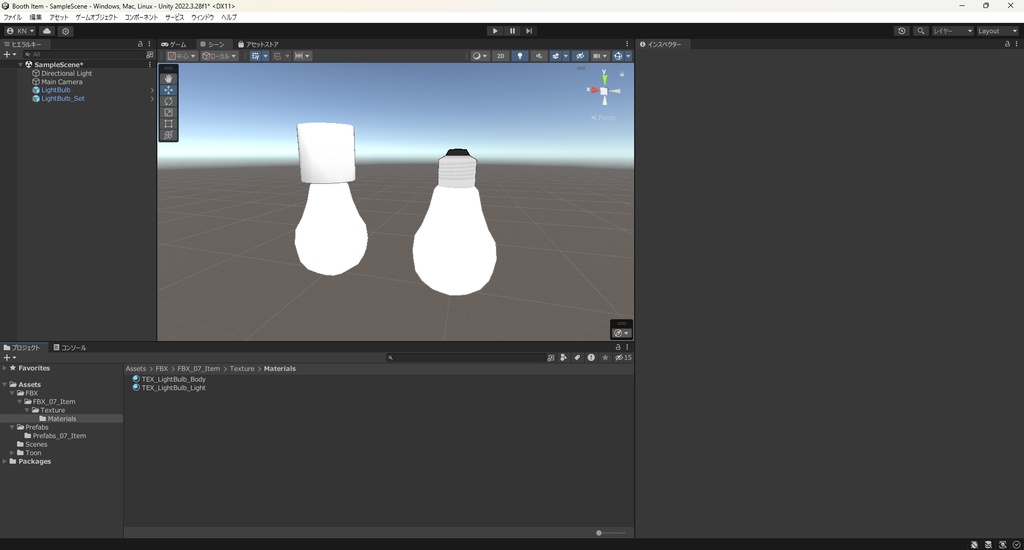1024x550 pixels.
Task: Open Layout dropdown
Action: (997, 31)
